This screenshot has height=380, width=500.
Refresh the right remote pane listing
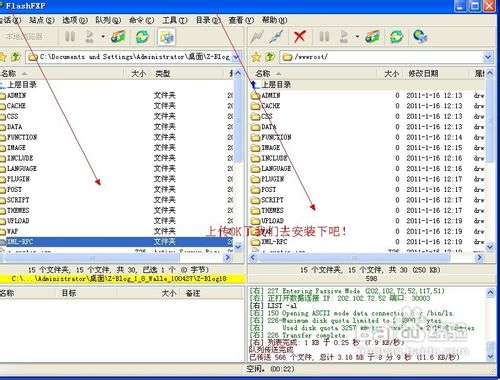coord(396,36)
